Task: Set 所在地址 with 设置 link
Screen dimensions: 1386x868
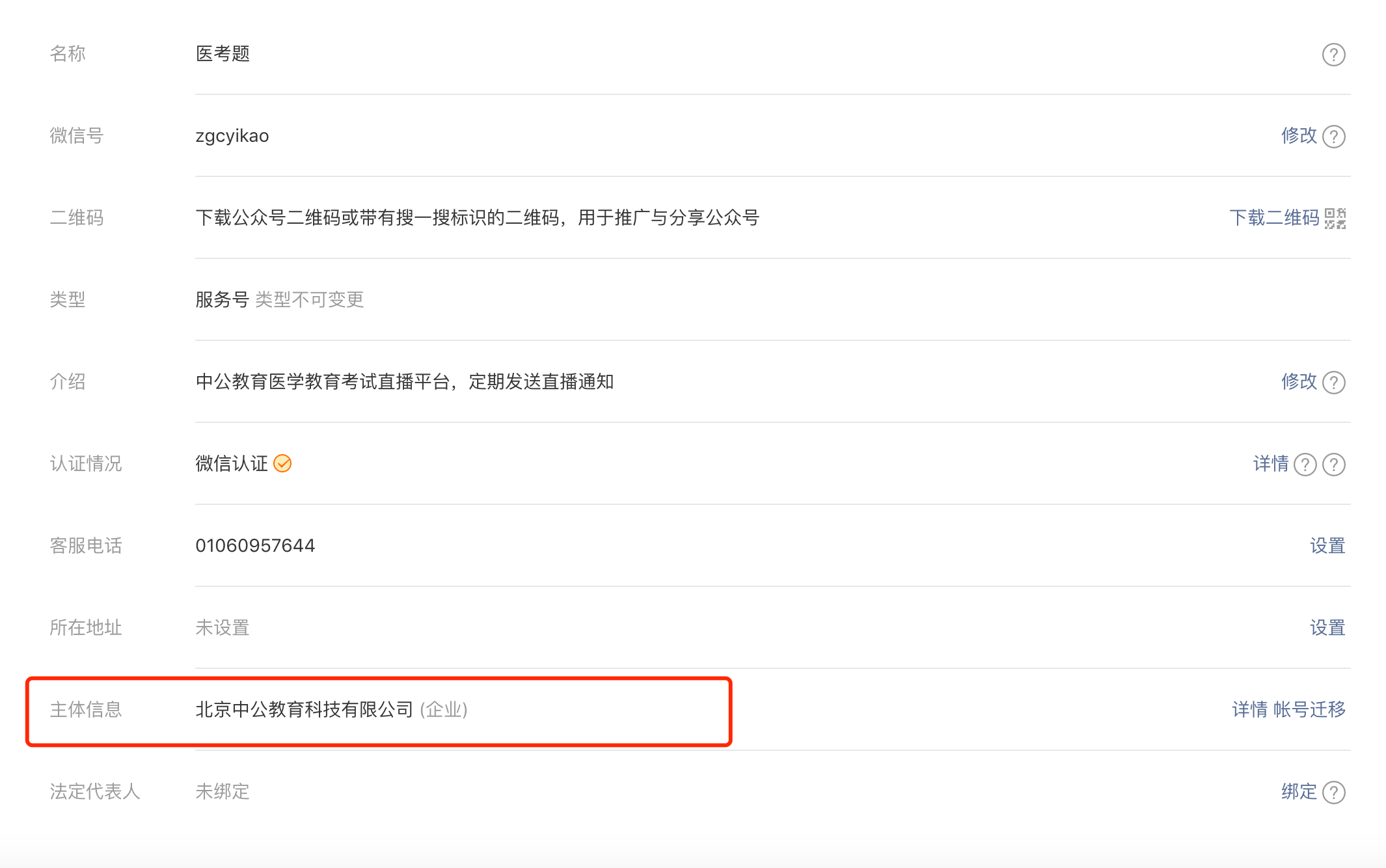Action: (x=1327, y=627)
